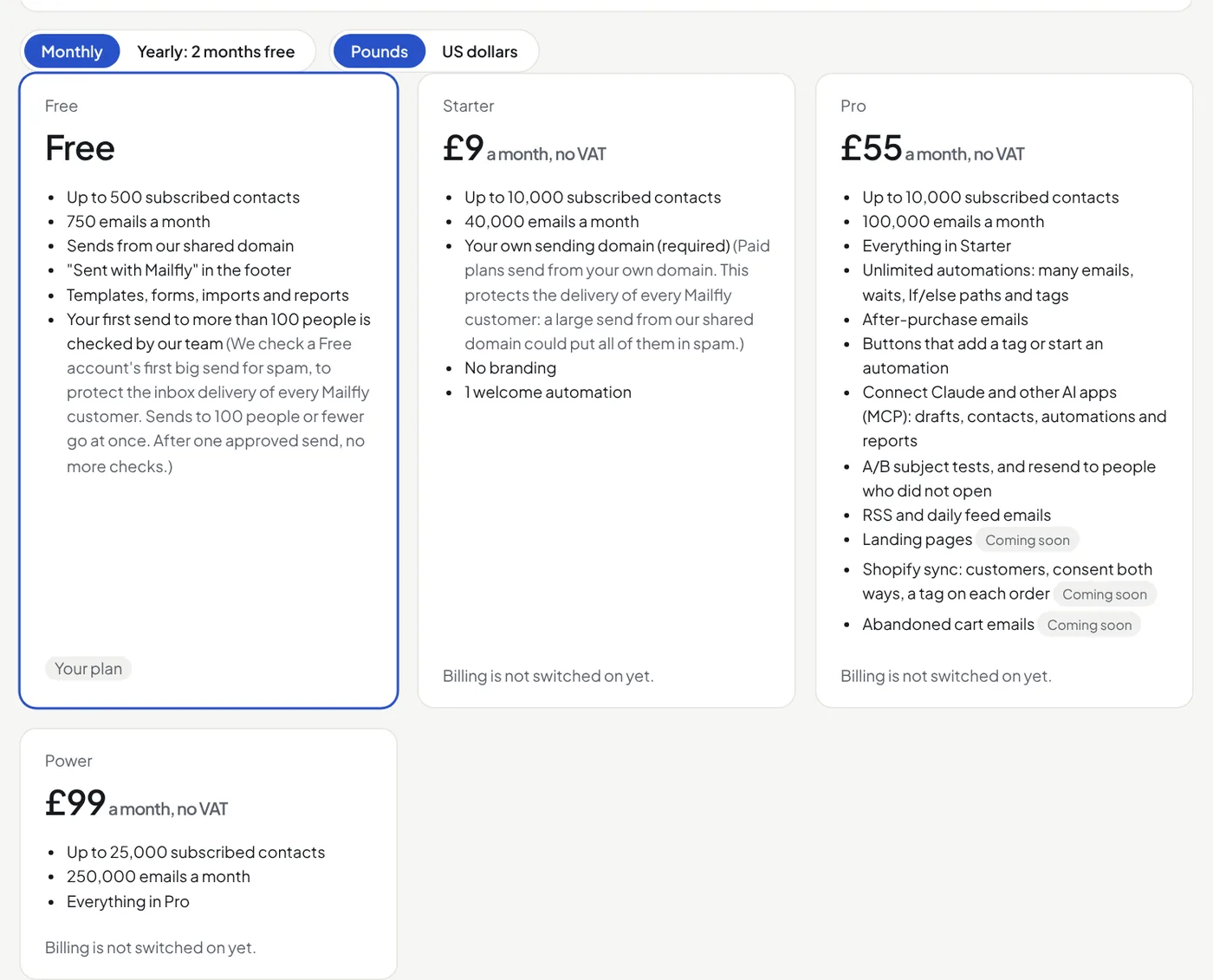Choose Pounds as the currency
Viewport: 1213px width, 980px height.
pyautogui.click(x=379, y=52)
